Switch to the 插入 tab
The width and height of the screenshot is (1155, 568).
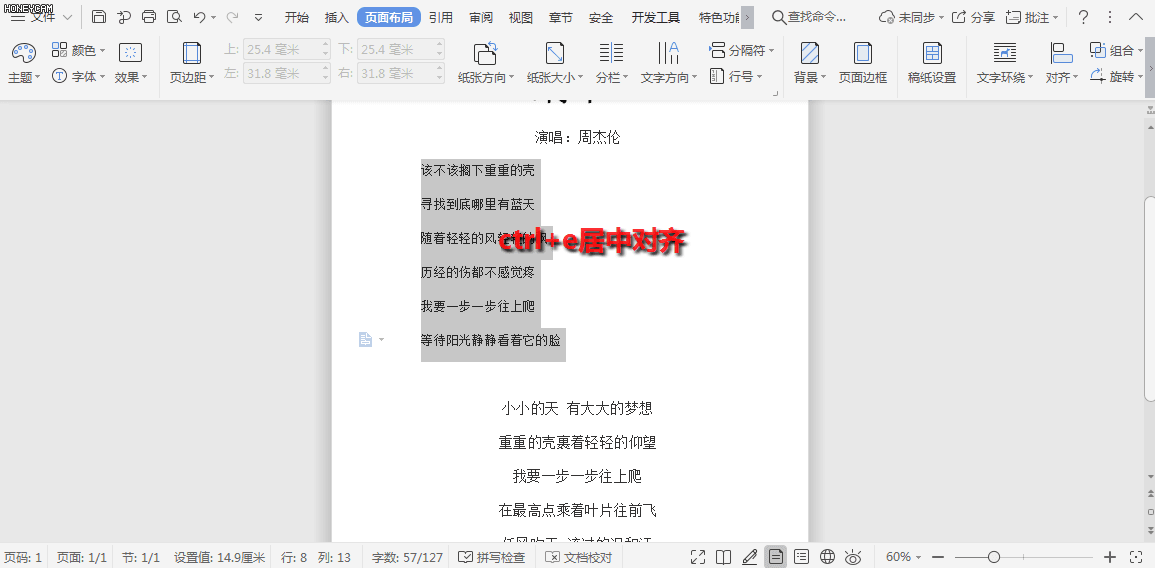[x=337, y=18]
